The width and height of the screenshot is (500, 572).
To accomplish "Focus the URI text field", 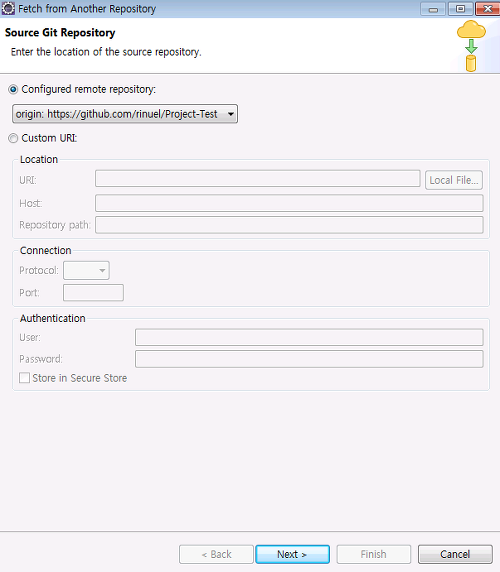I will (257, 179).
